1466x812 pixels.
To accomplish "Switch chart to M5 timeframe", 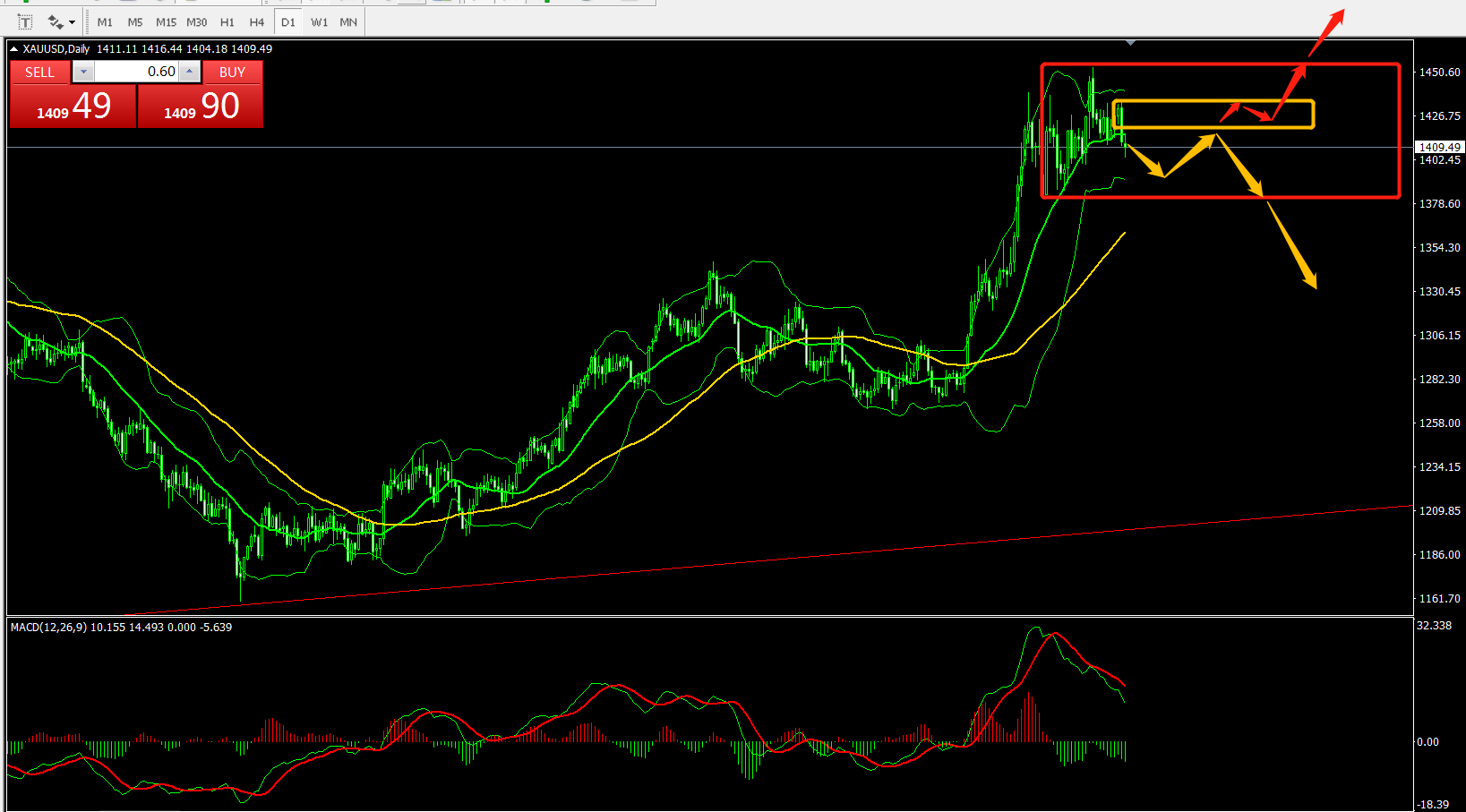I will pos(135,22).
